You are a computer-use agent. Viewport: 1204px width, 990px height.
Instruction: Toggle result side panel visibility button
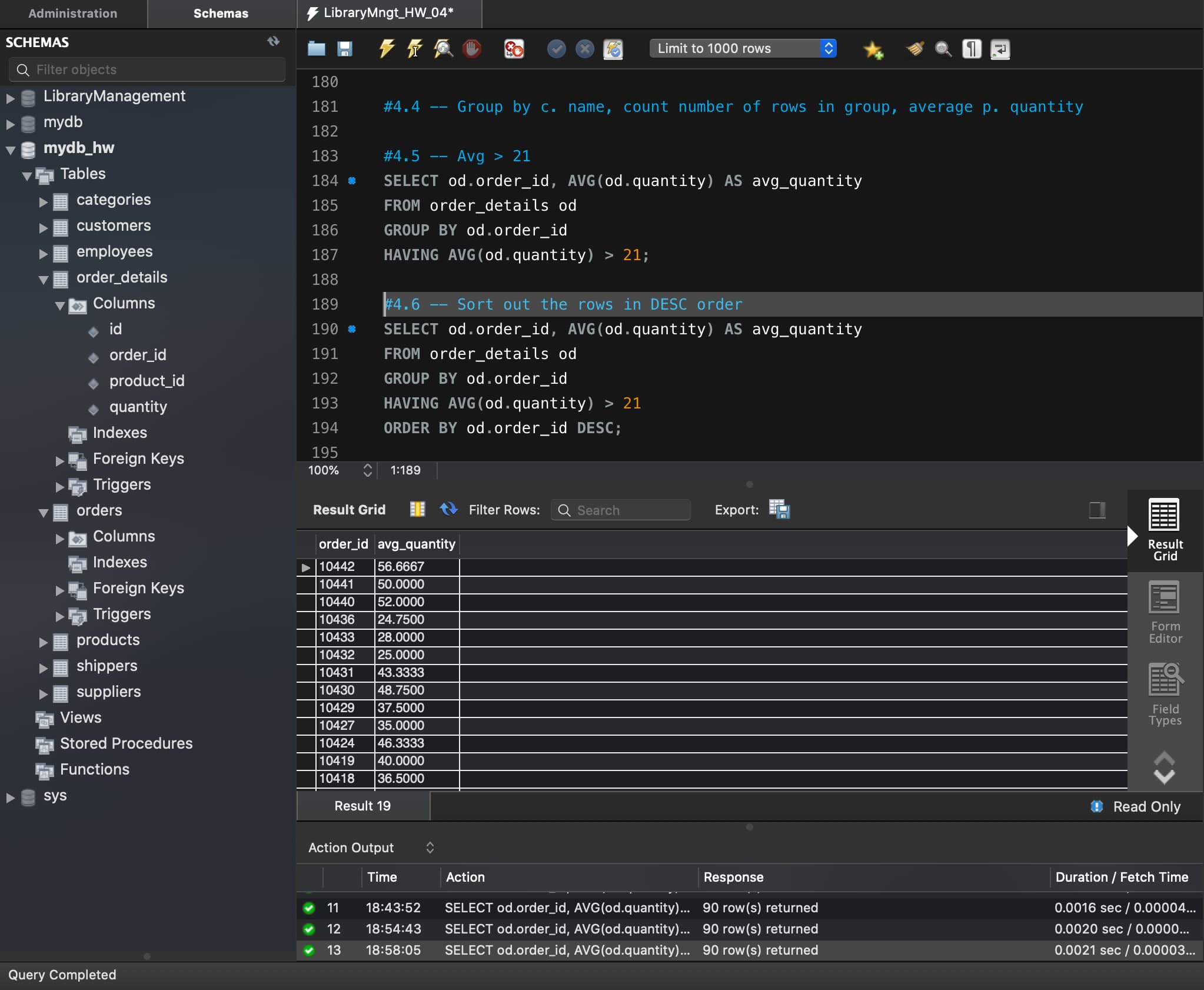point(1097,509)
